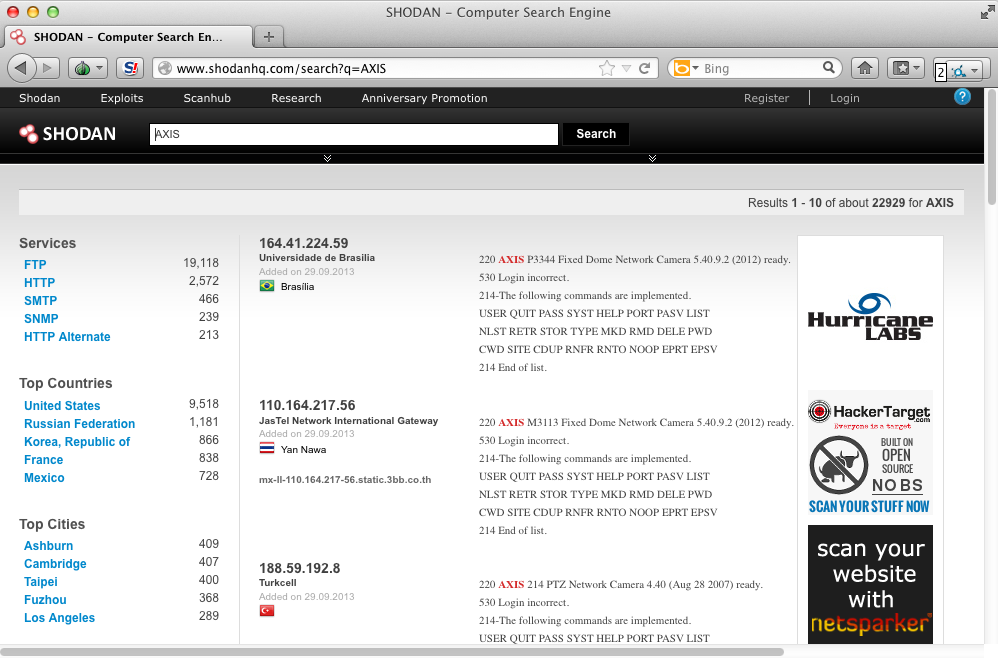Click the SHODAN logo
The height and width of the screenshot is (658, 998).
click(67, 134)
